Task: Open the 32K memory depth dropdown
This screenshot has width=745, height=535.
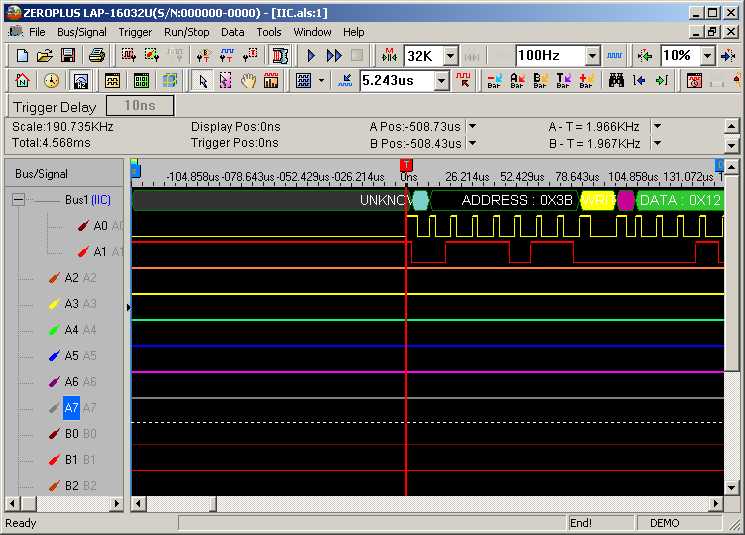Action: tap(450, 56)
